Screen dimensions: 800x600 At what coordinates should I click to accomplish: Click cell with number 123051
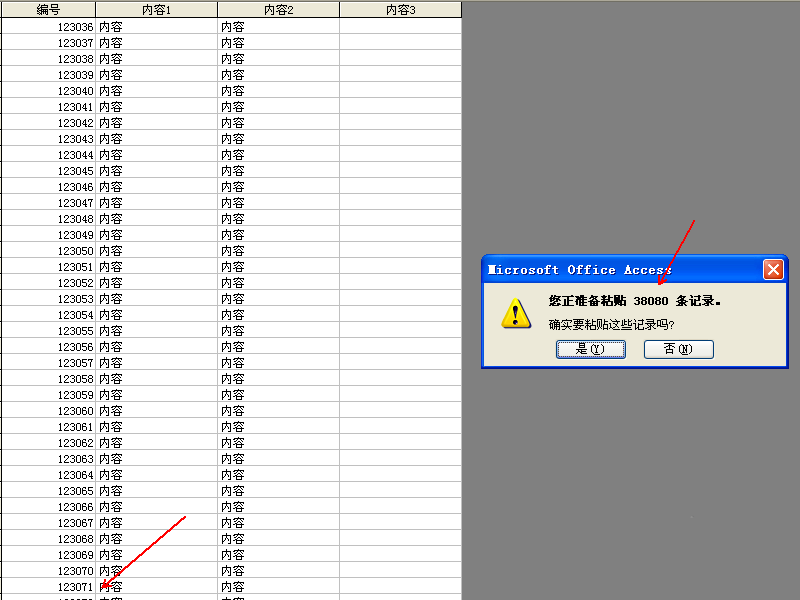click(x=48, y=267)
